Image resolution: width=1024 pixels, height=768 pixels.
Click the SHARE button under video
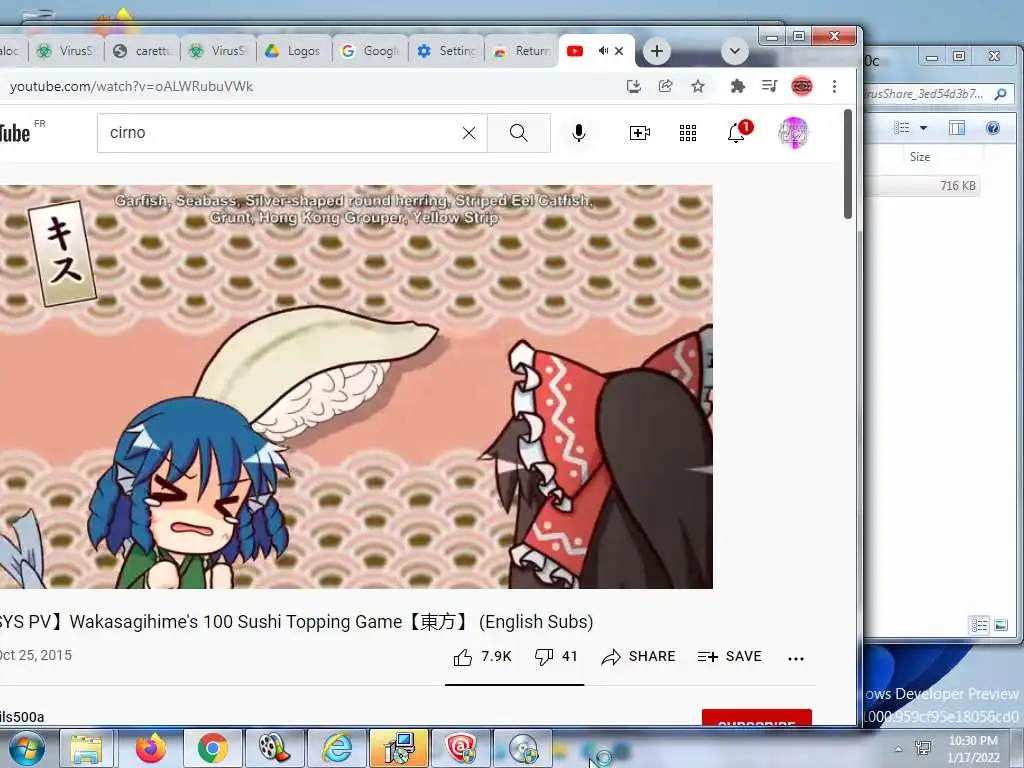pos(638,657)
